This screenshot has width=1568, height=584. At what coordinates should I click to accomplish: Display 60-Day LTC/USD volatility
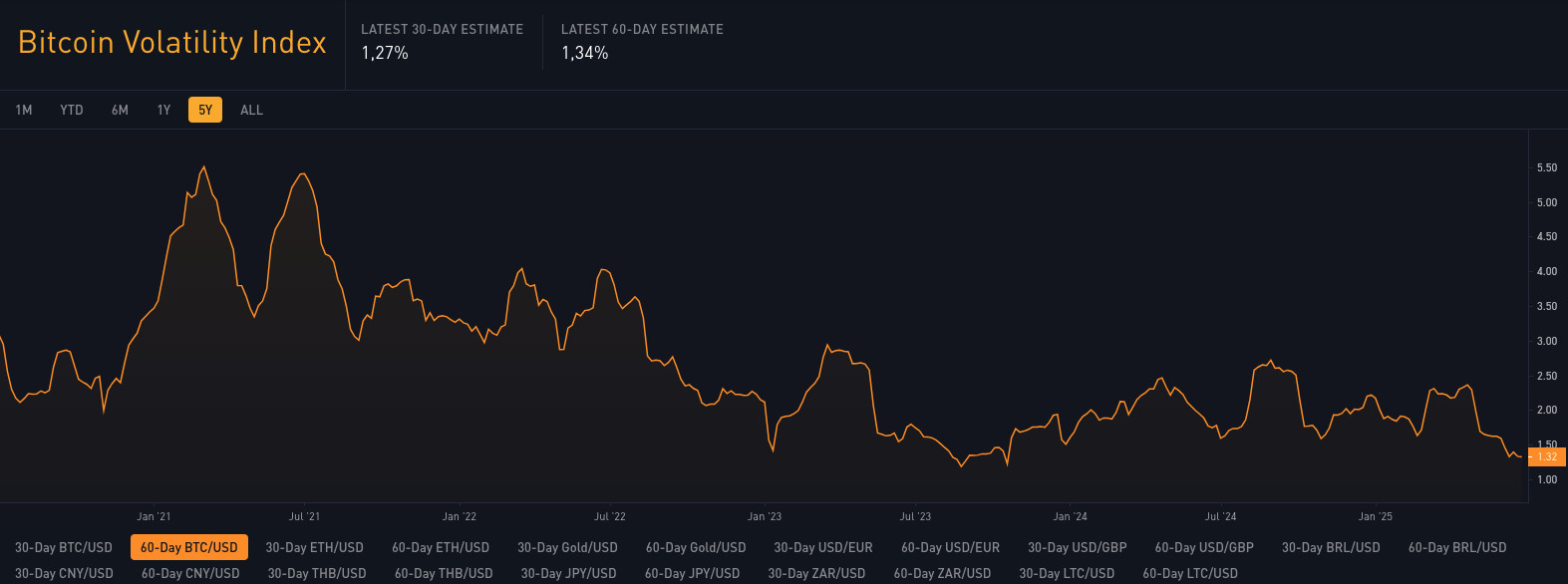click(1190, 573)
